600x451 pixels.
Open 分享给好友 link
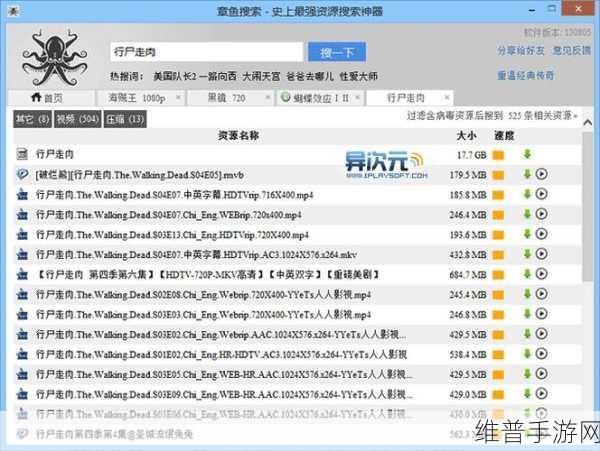pyautogui.click(x=521, y=50)
